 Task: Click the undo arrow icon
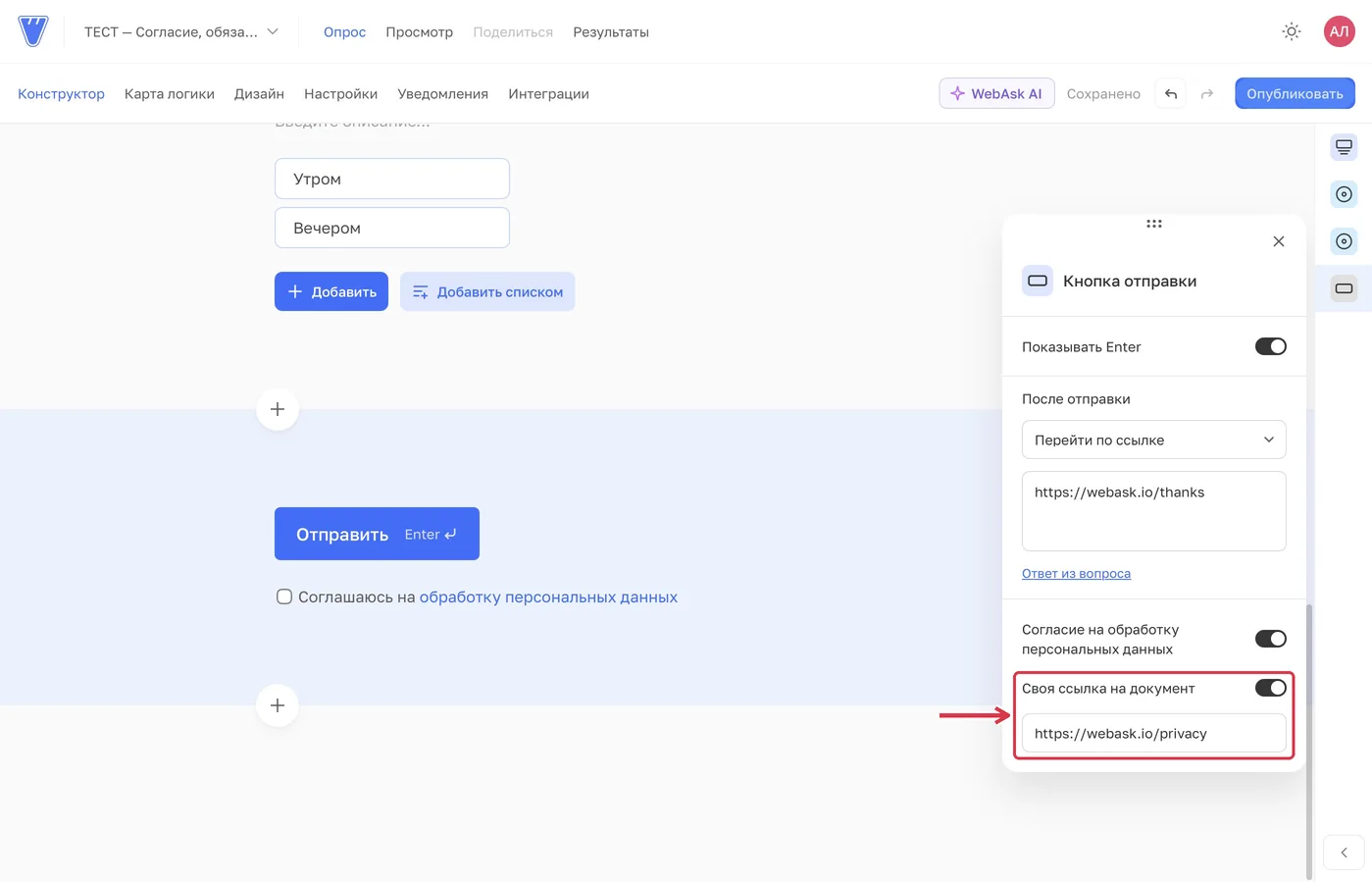click(1171, 93)
